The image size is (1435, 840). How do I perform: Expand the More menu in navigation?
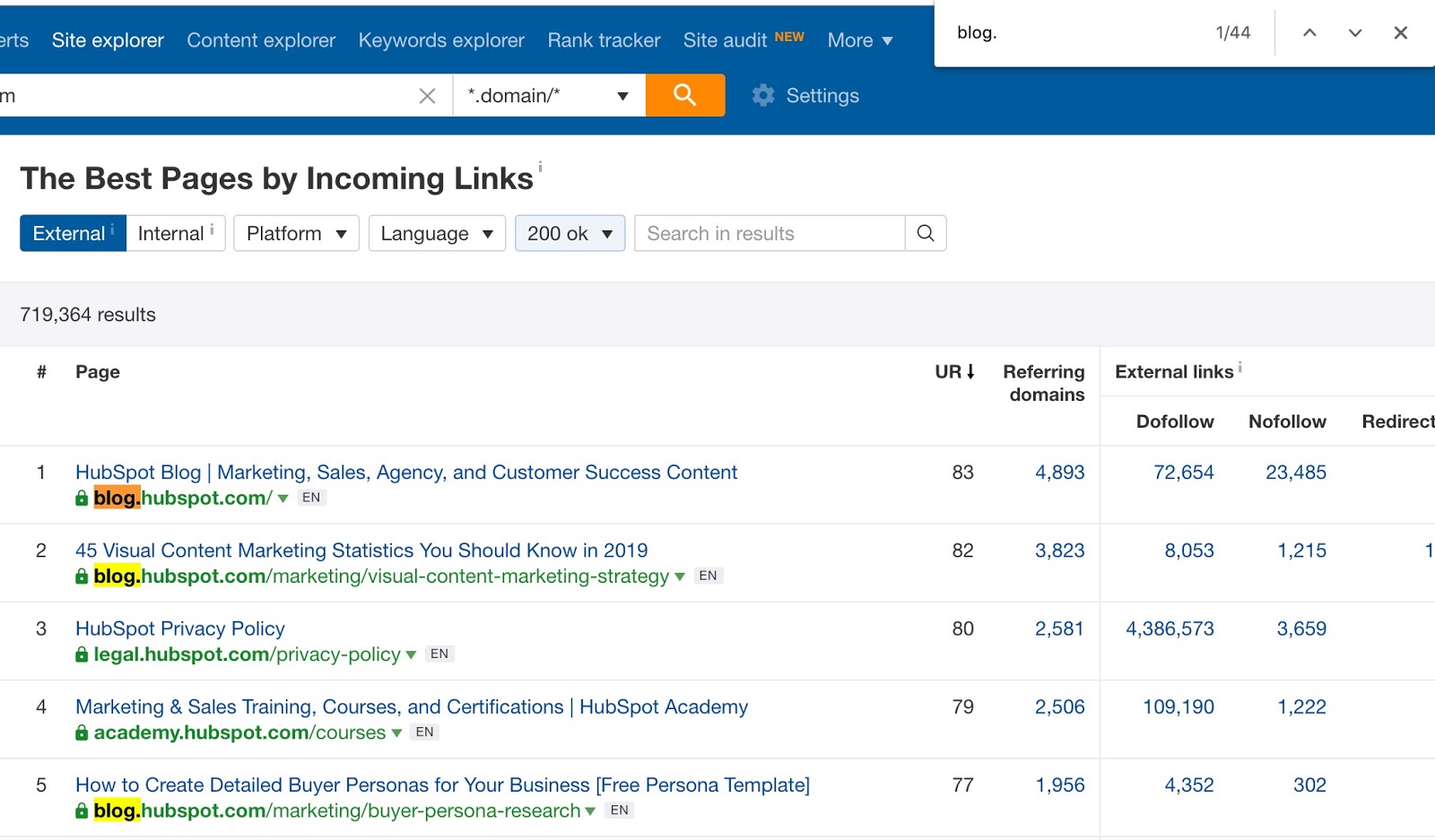tap(860, 40)
